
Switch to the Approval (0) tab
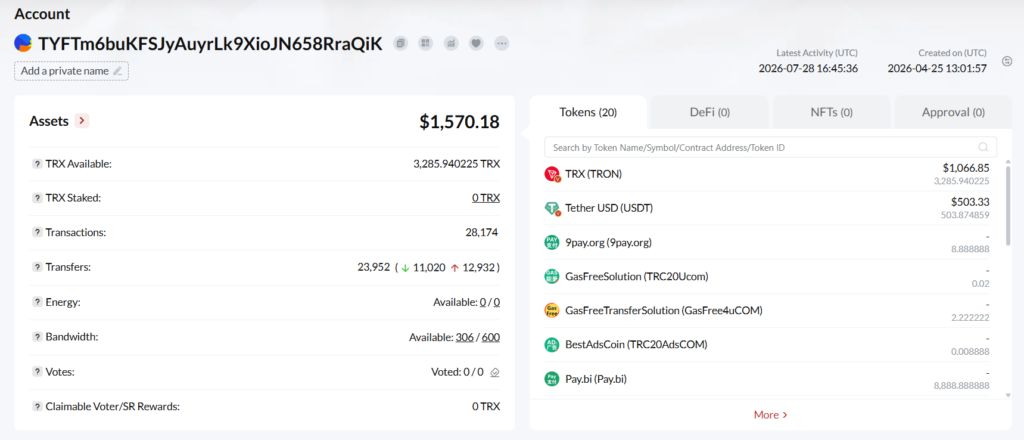953,112
